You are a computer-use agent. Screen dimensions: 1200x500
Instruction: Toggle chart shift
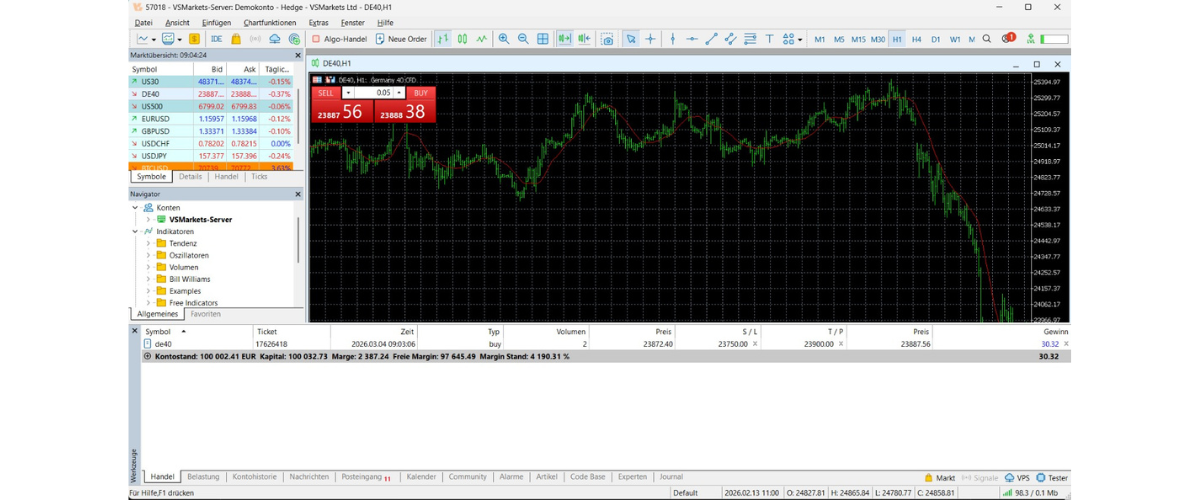point(585,39)
